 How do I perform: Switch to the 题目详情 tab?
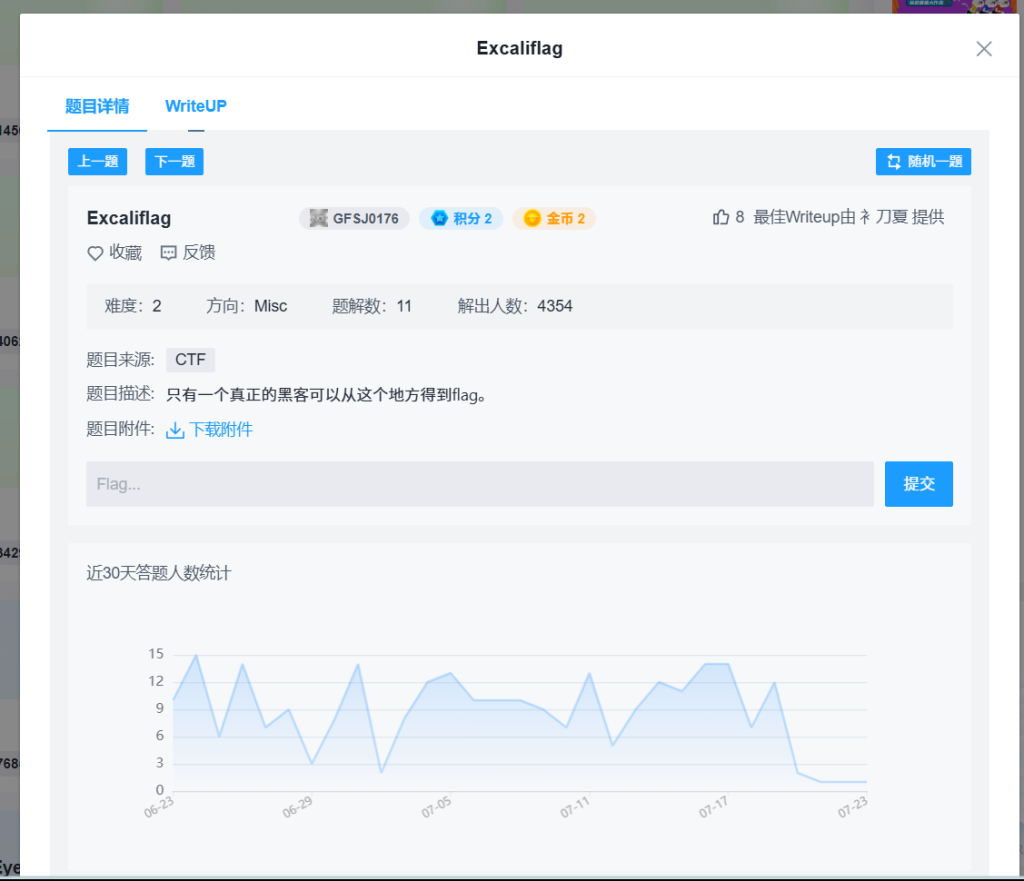97,106
